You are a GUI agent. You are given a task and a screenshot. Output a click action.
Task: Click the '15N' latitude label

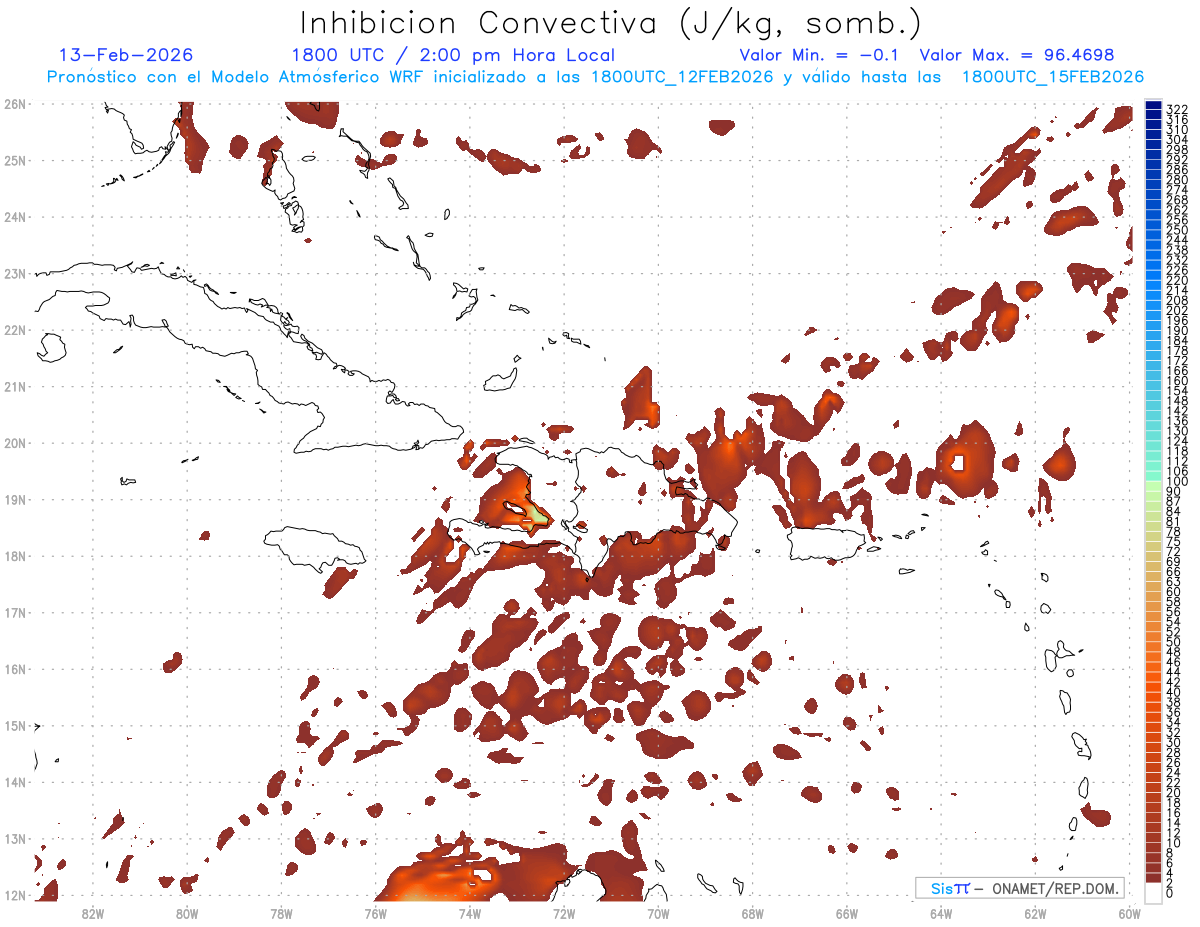pos(14,726)
